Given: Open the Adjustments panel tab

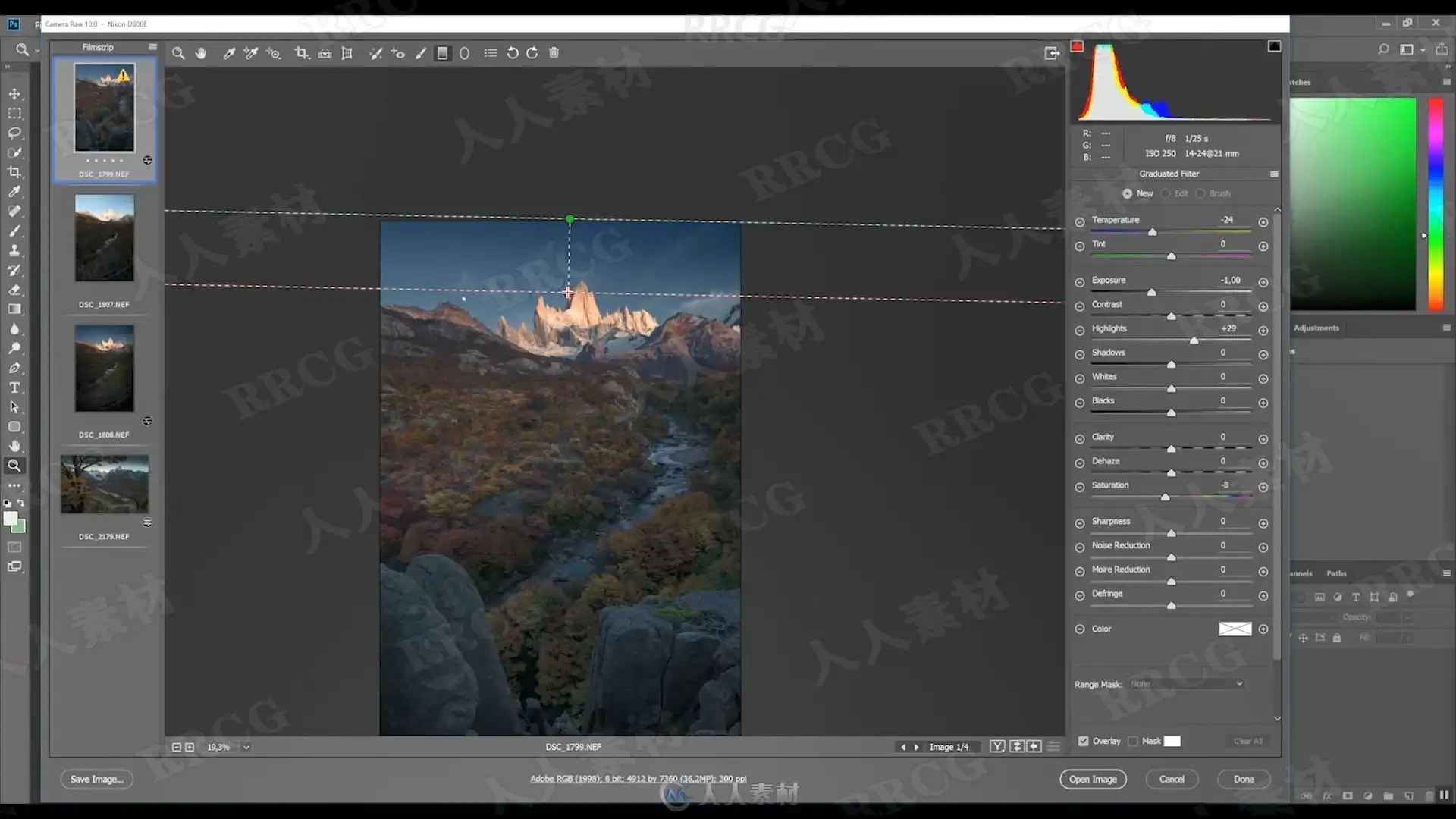Looking at the screenshot, I should point(1316,328).
